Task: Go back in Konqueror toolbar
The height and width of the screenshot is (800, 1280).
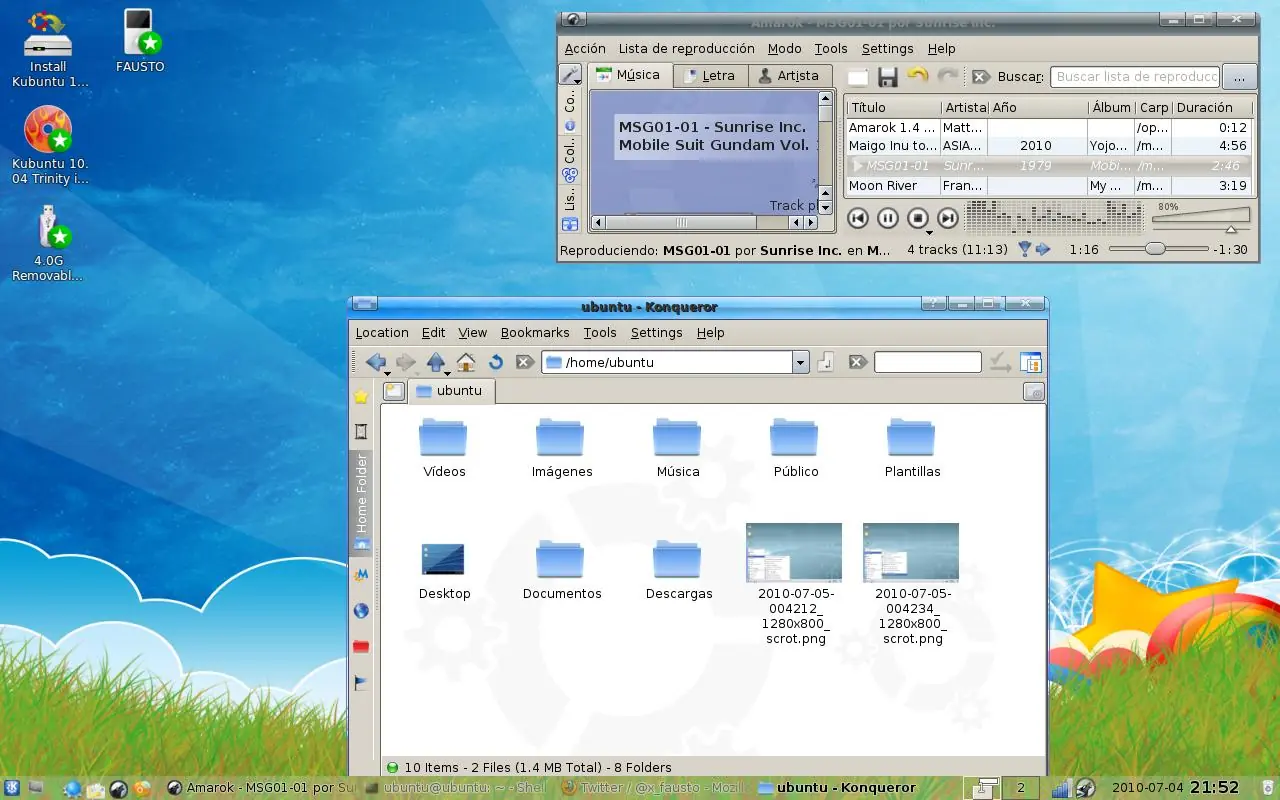Action: tap(375, 361)
